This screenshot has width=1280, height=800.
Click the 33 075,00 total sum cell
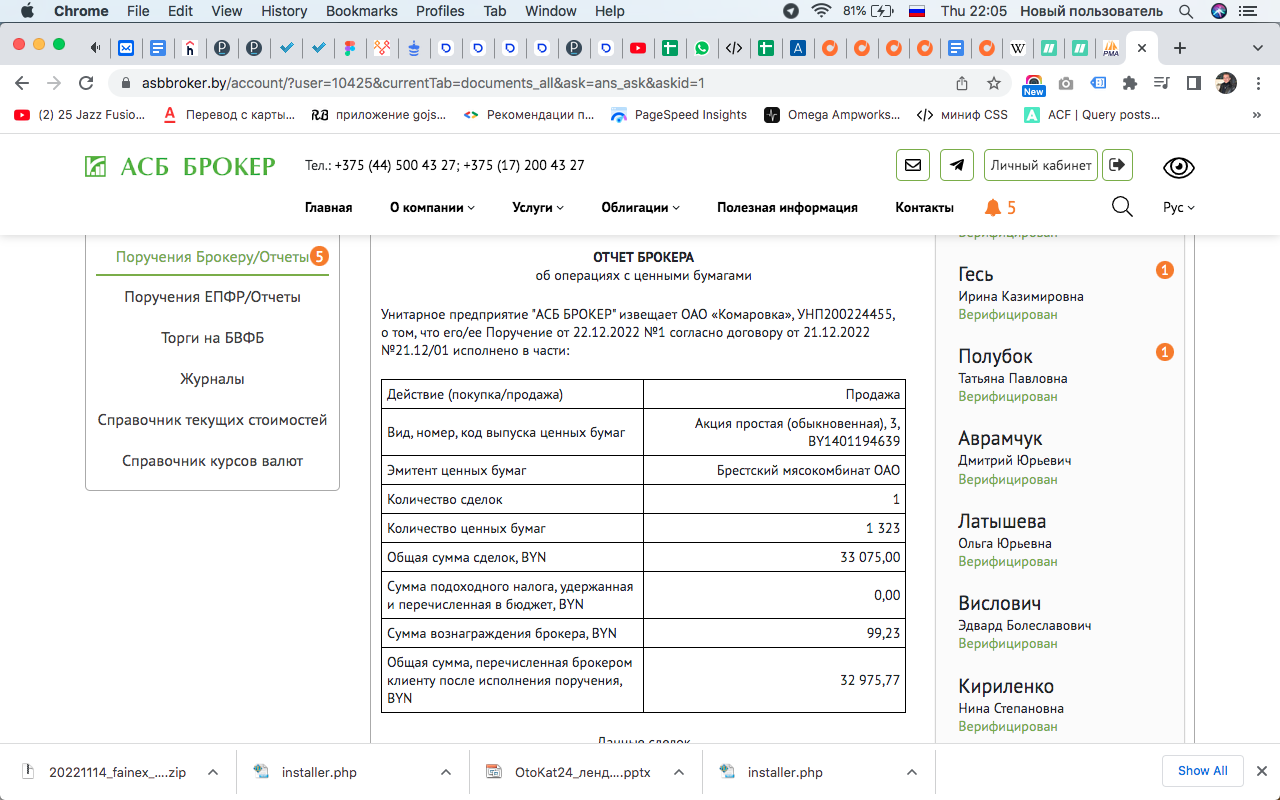pos(774,557)
